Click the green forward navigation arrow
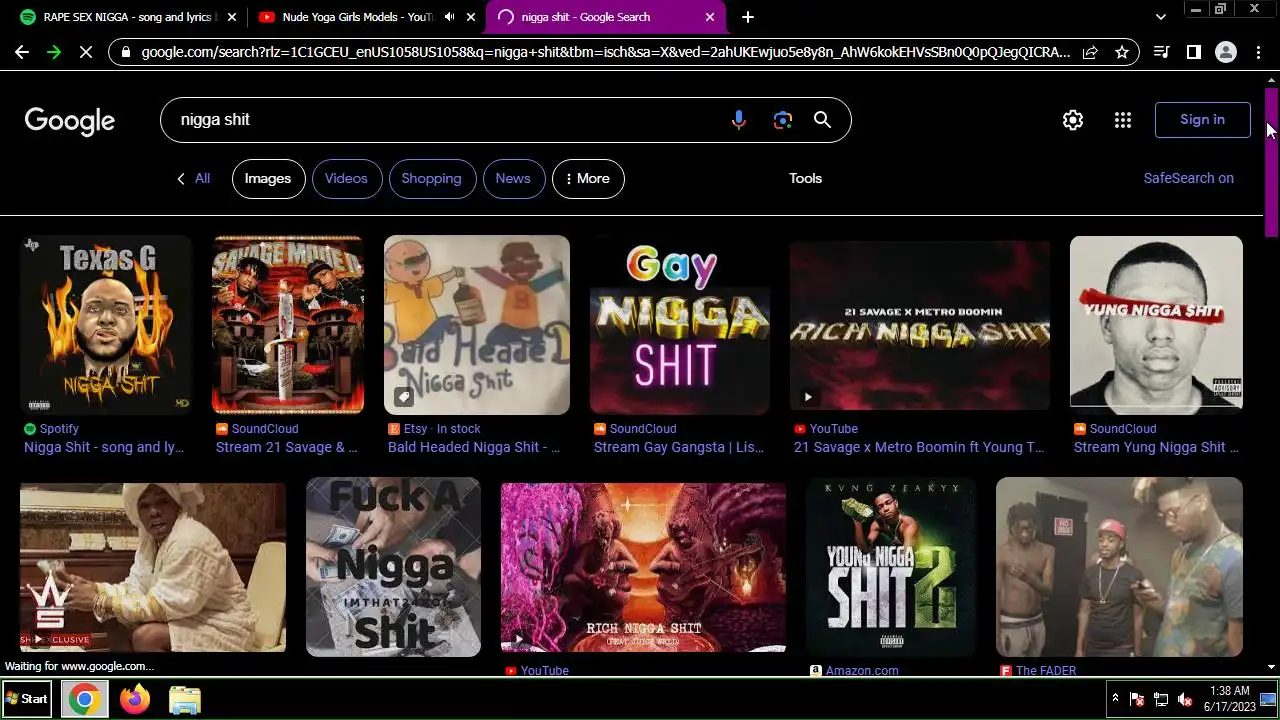The image size is (1280, 720). (x=54, y=52)
